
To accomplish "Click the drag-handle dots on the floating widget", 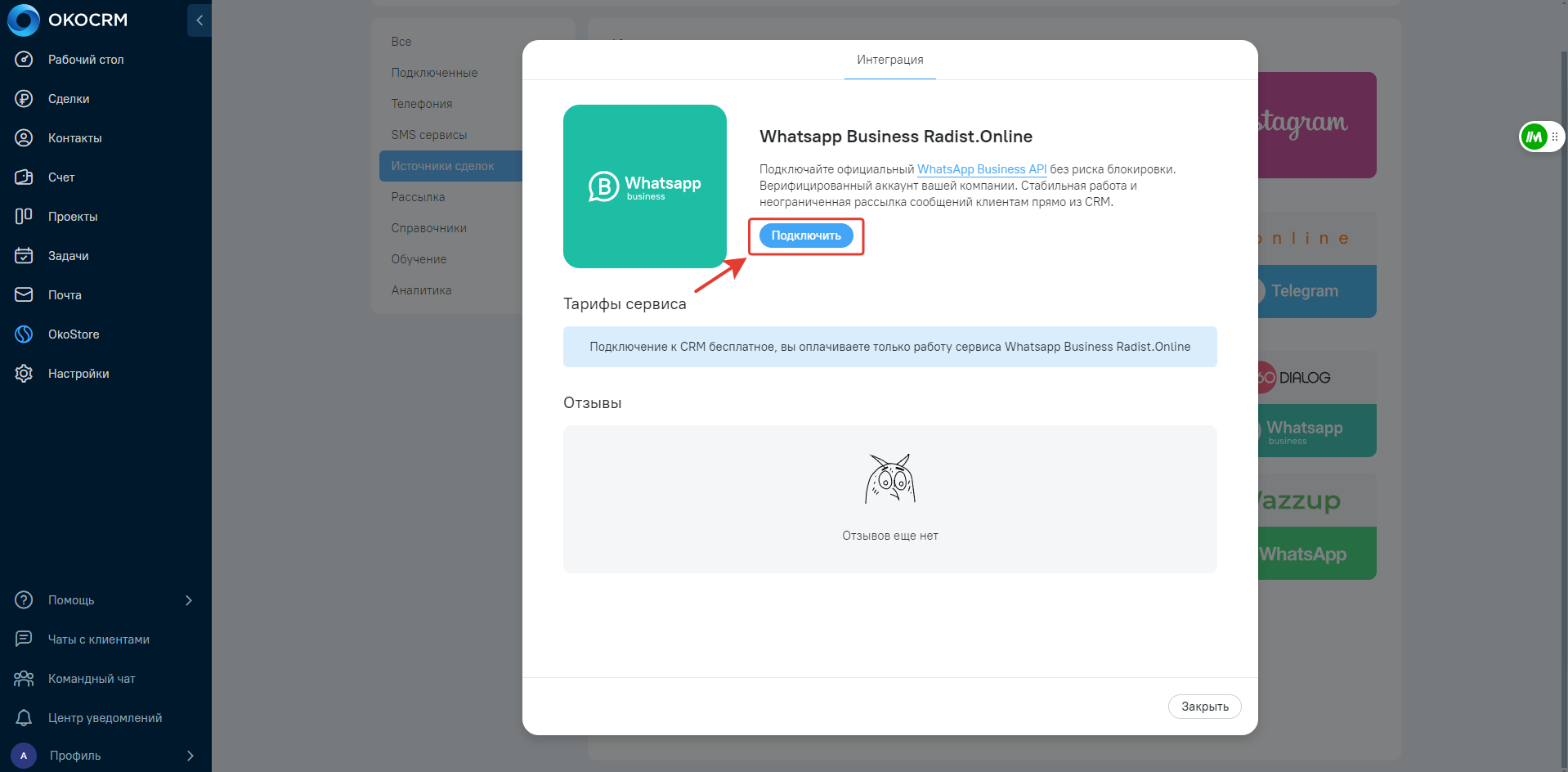I will [x=1555, y=137].
